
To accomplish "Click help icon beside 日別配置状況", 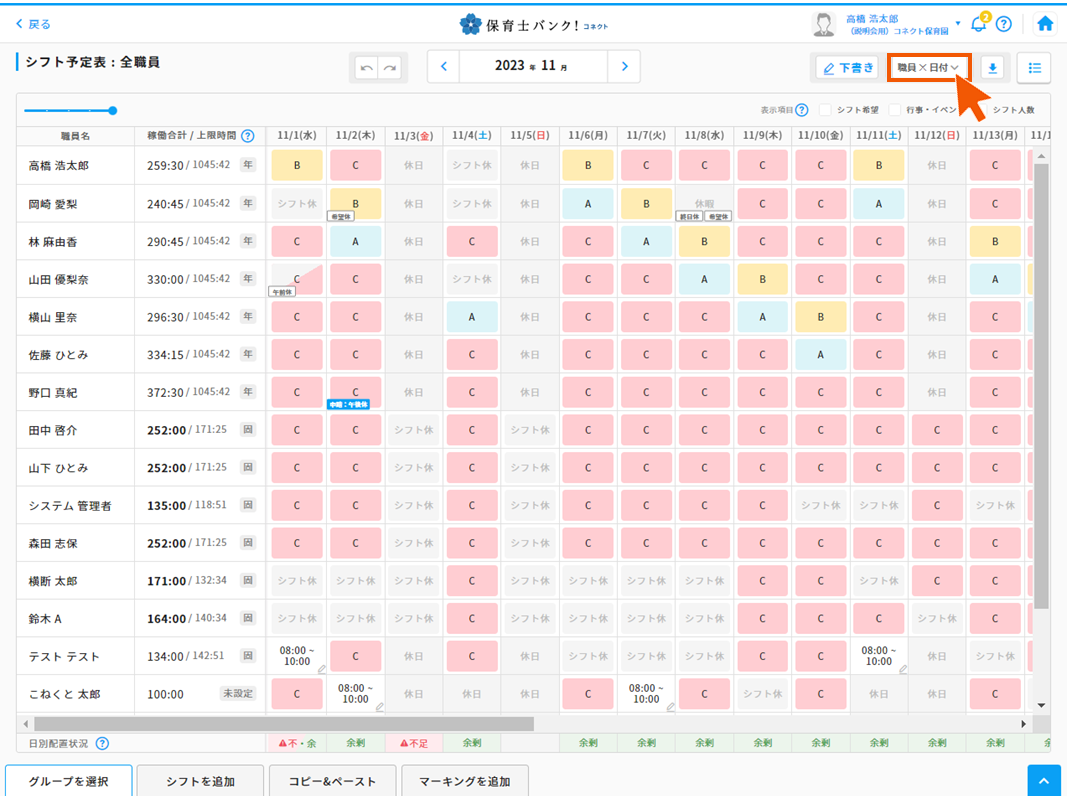I will pos(102,743).
